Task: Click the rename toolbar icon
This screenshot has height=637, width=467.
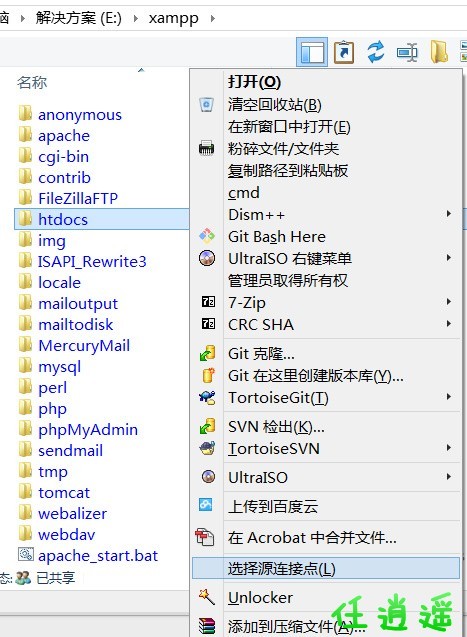Action: tap(407, 52)
